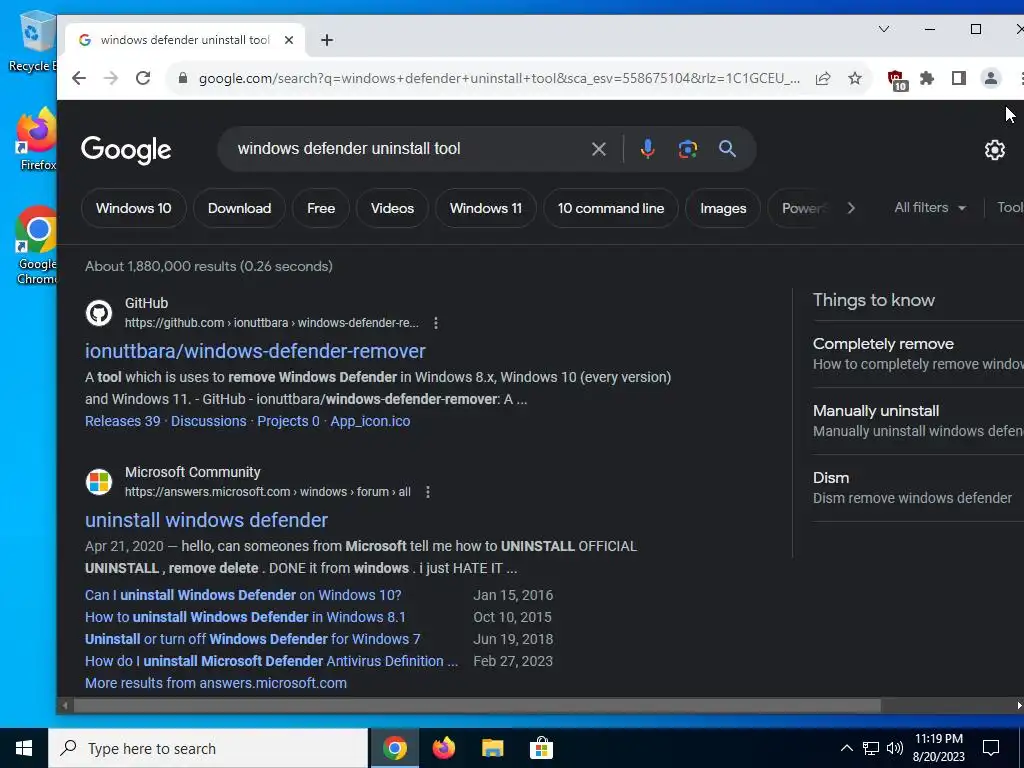This screenshot has width=1024, height=768.
Task: Expand Completely remove in Things to know
Action: tap(918, 354)
